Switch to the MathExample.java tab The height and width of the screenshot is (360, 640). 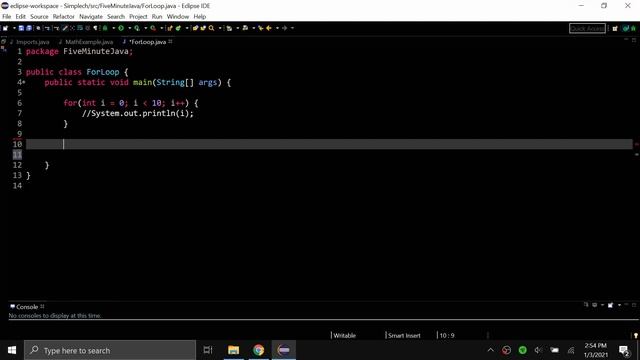tap(86, 42)
